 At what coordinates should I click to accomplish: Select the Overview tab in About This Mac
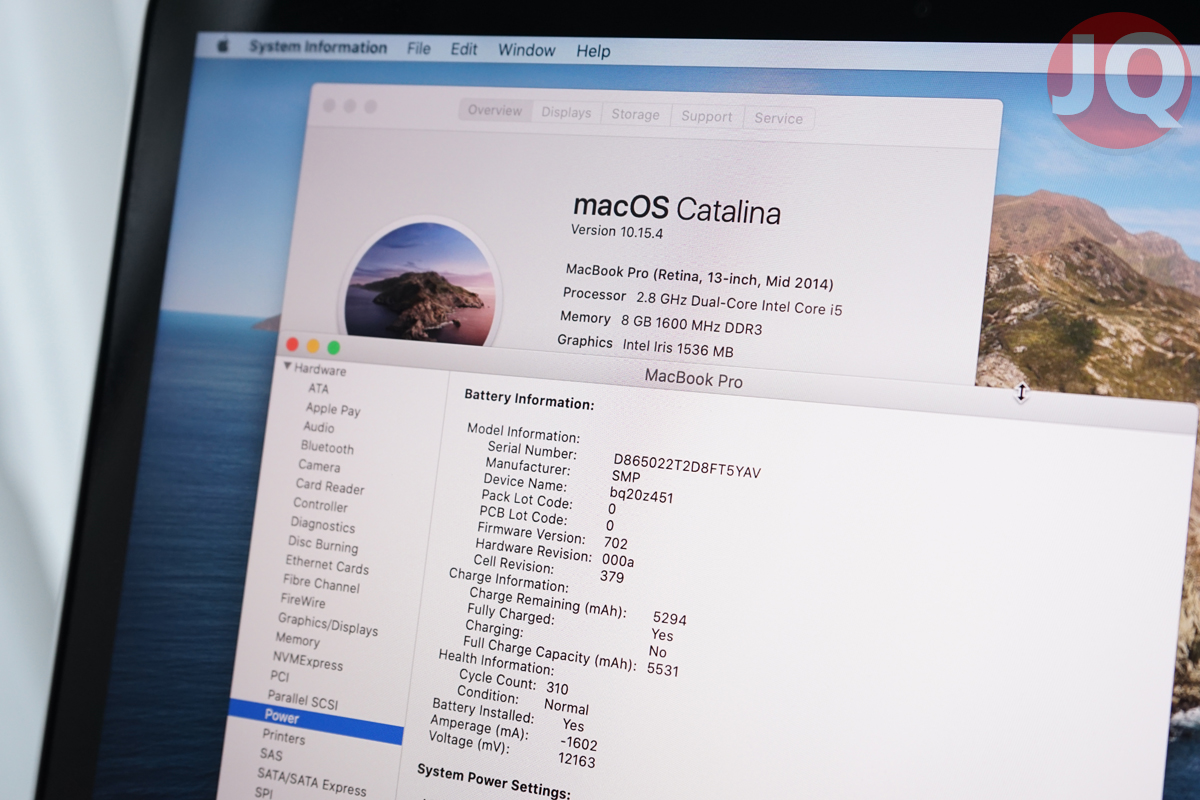click(x=495, y=111)
